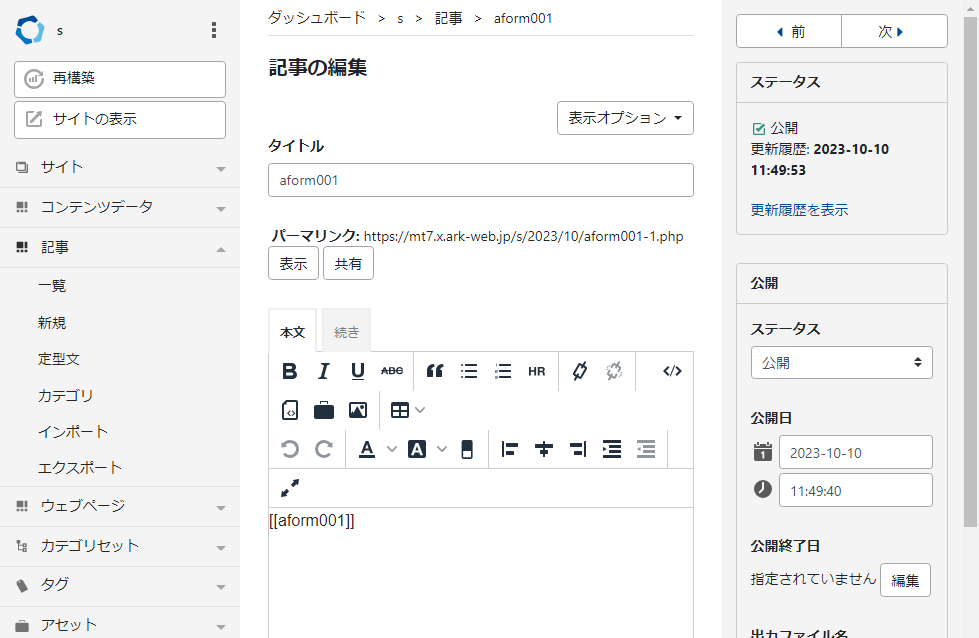Center-align the text
Screen dimensions: 979x638
pyautogui.click(x=544, y=449)
